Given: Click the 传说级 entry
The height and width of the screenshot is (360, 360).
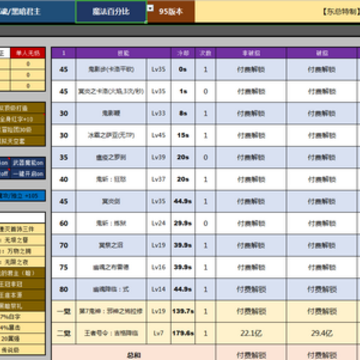Looking at the screenshot, I should coord(22,350).
